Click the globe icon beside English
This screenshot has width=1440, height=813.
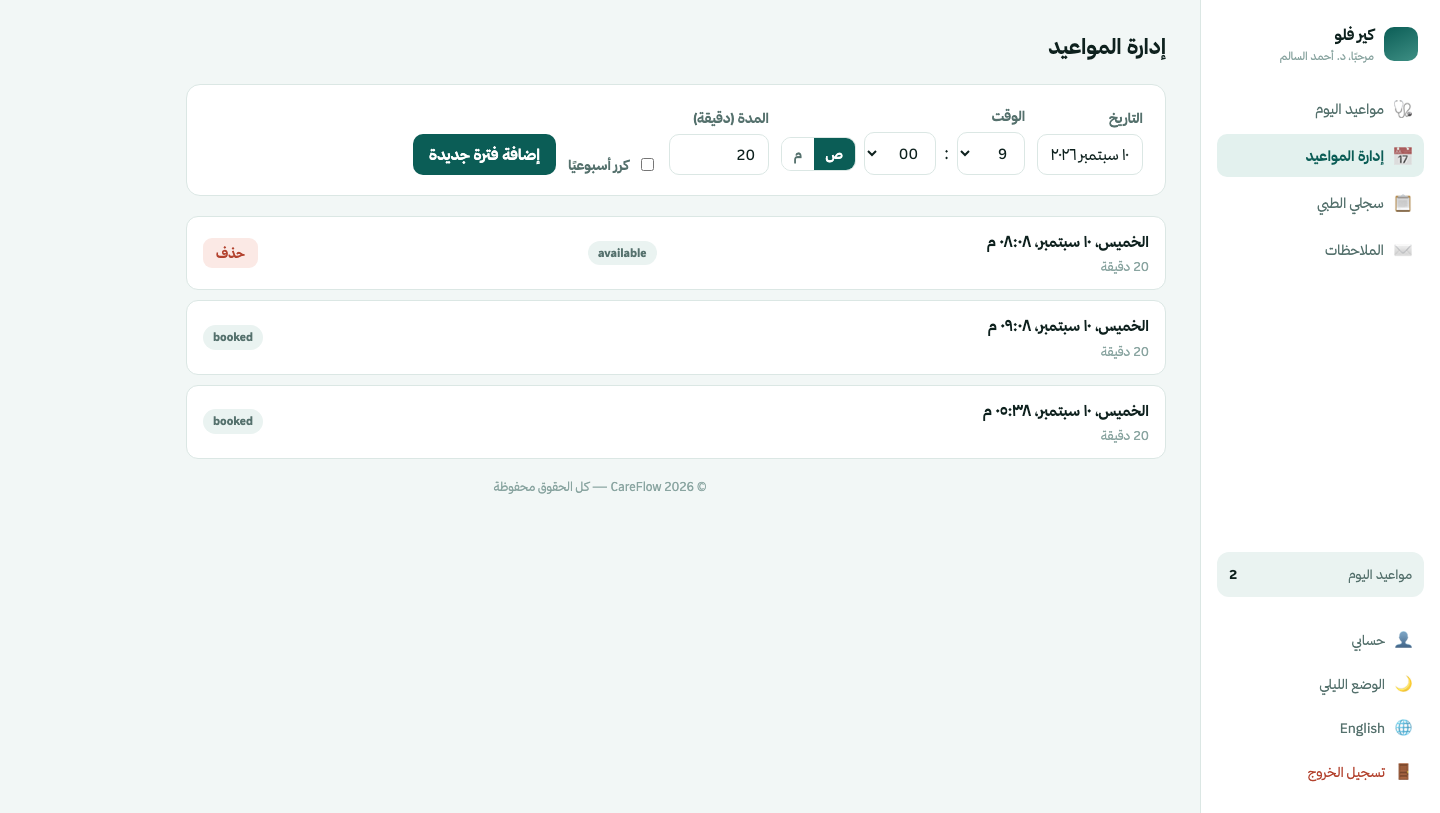1403,728
